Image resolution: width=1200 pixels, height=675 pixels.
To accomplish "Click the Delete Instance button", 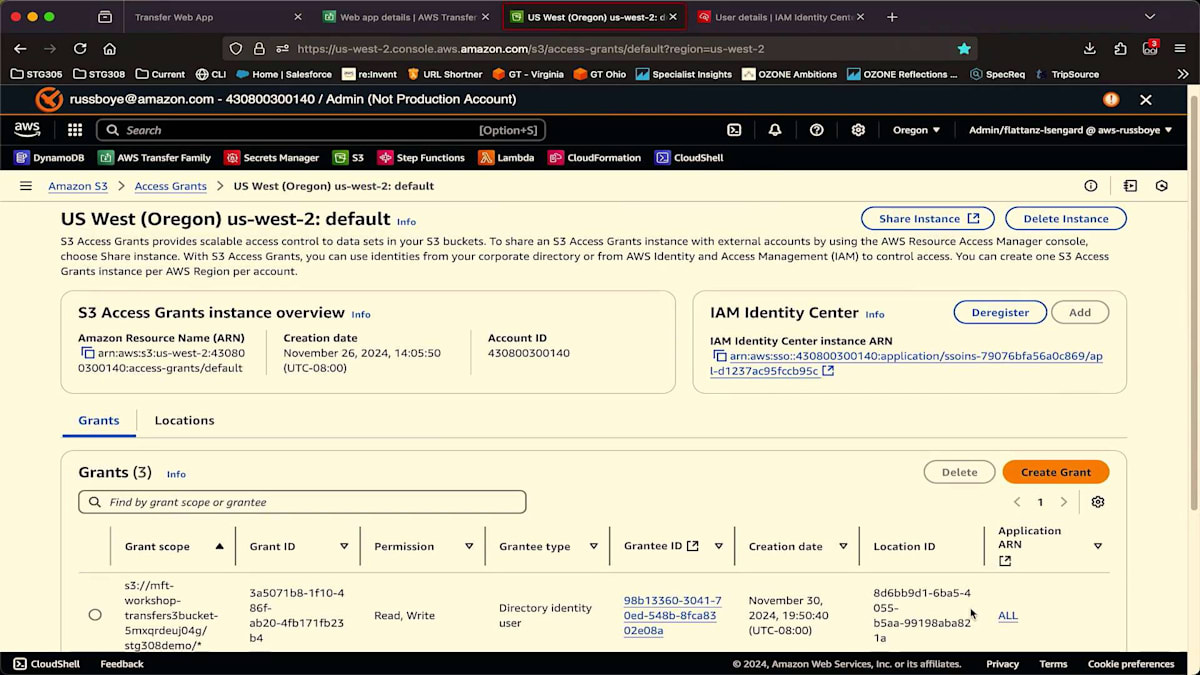I will pos(1066,219).
